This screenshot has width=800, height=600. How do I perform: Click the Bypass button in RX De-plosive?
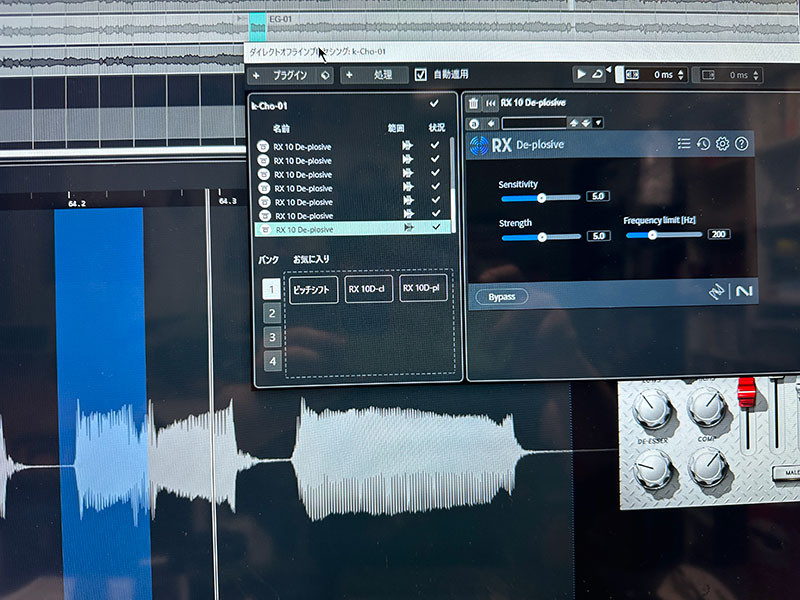pyautogui.click(x=502, y=297)
